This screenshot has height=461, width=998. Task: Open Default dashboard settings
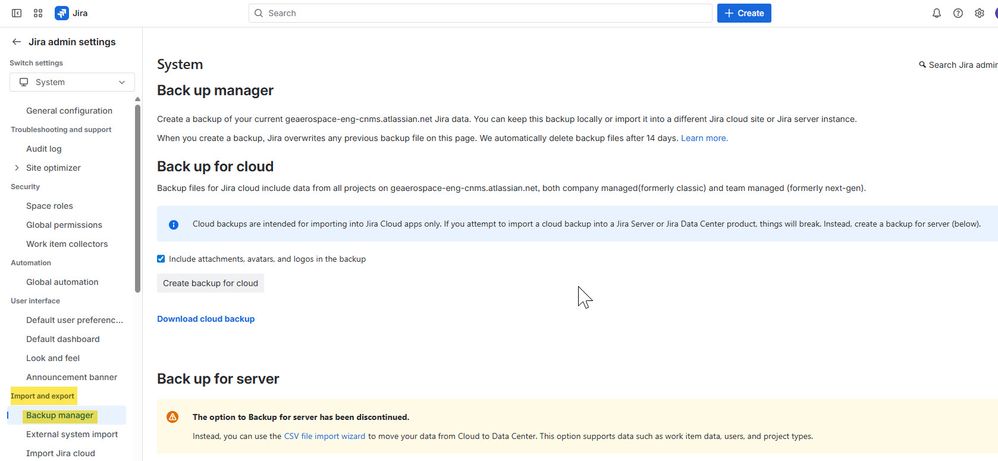click(62, 339)
